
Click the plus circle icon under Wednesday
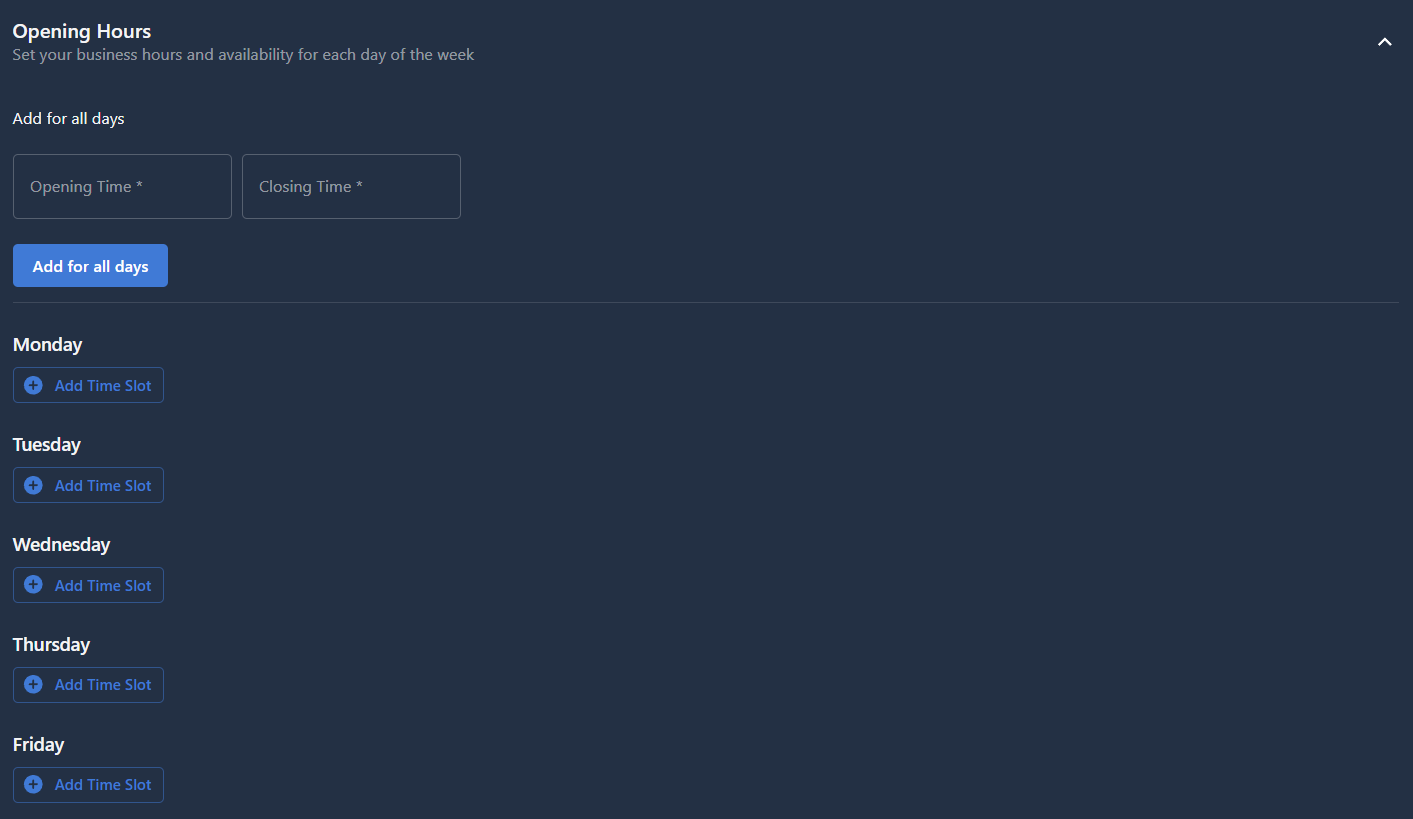(x=33, y=585)
